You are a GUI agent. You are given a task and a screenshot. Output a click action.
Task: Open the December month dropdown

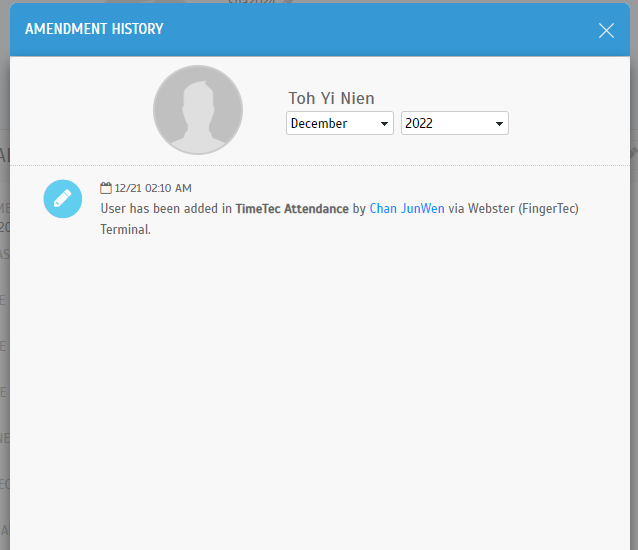click(x=339, y=123)
